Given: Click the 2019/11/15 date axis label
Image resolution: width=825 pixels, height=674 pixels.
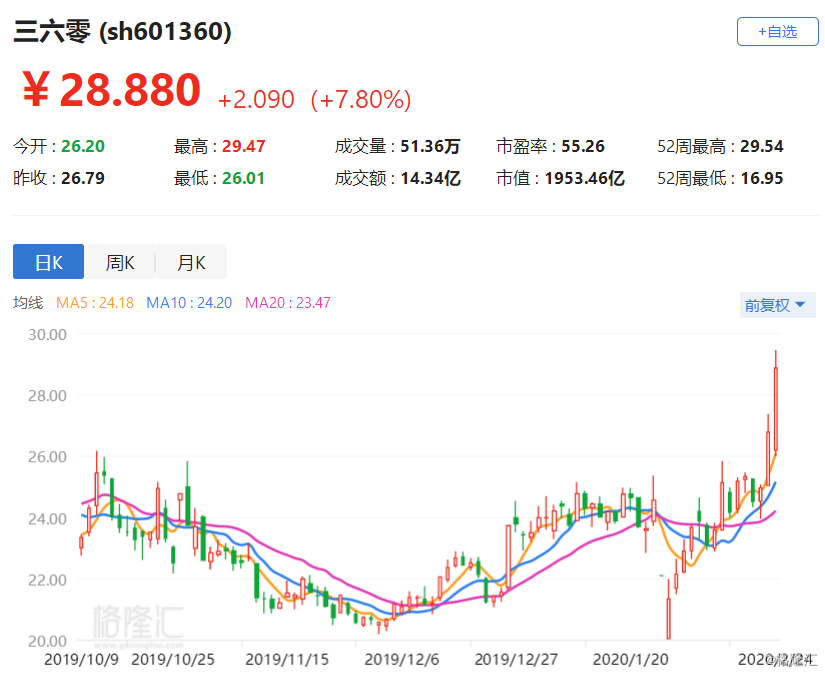Looking at the screenshot, I should tap(287, 659).
